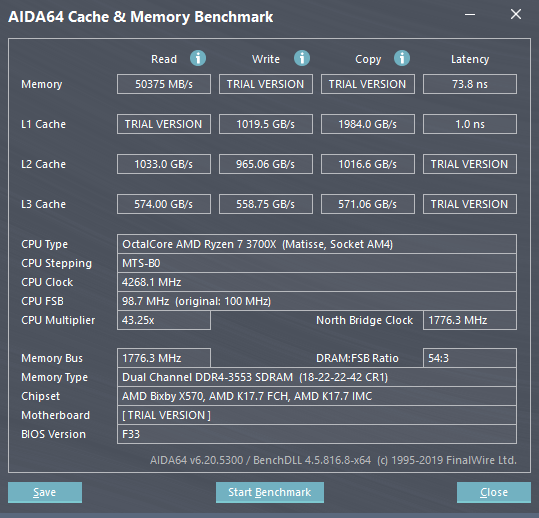539x518 pixels.
Task: Click Start Benchmark button
Action: point(270,492)
